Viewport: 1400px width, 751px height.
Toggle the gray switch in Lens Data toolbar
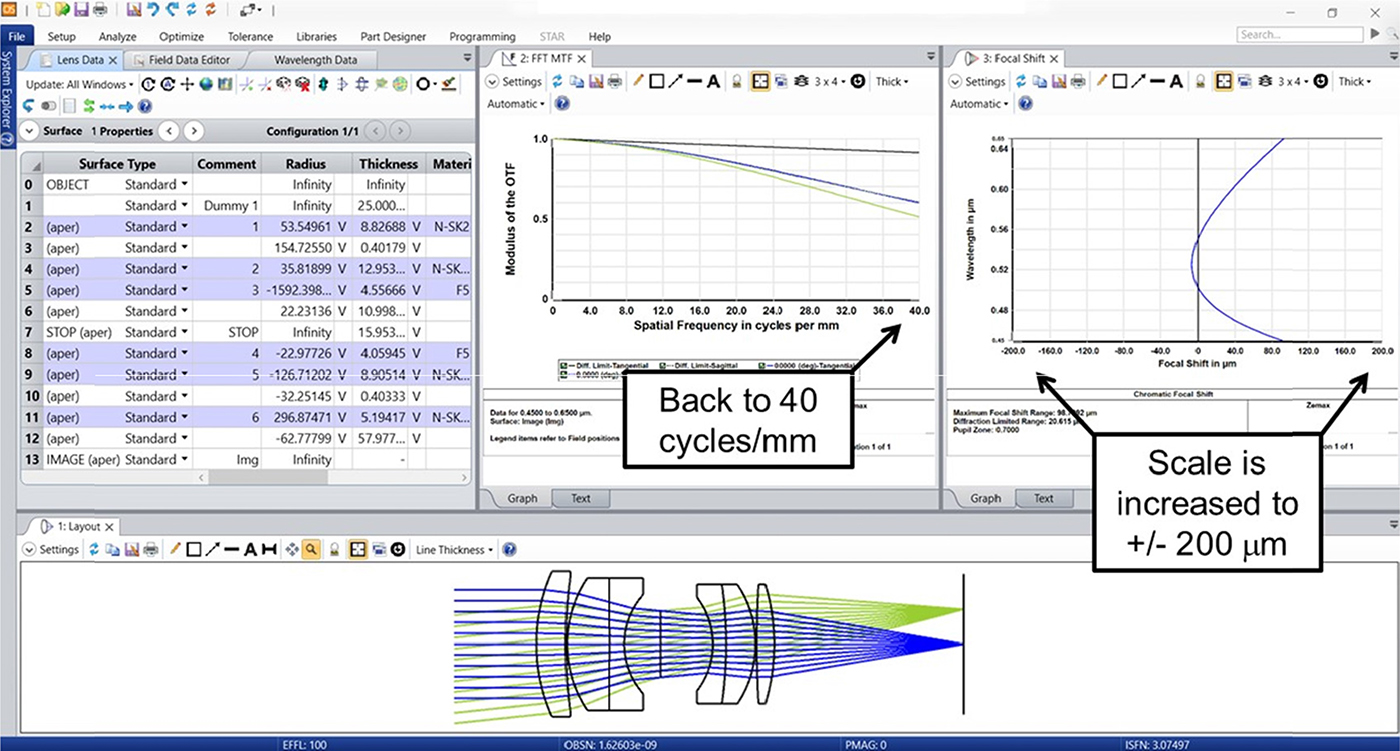(49, 106)
